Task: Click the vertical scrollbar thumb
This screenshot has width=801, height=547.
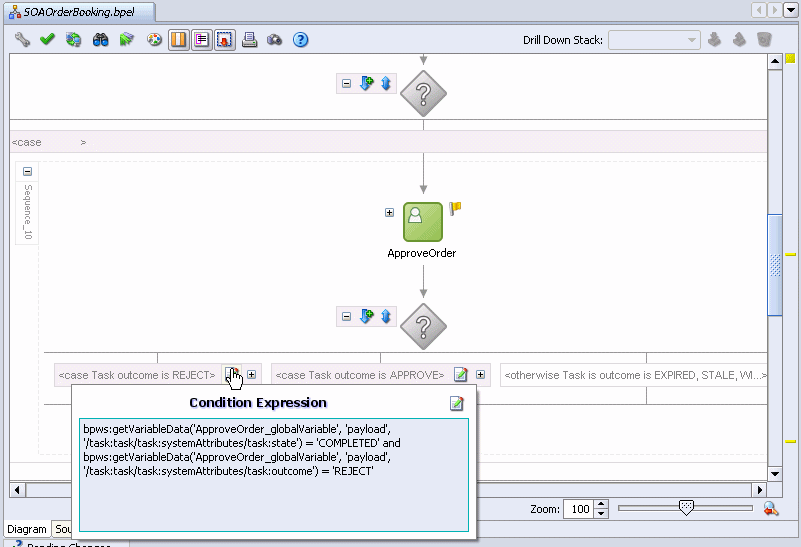Action: coord(775,265)
